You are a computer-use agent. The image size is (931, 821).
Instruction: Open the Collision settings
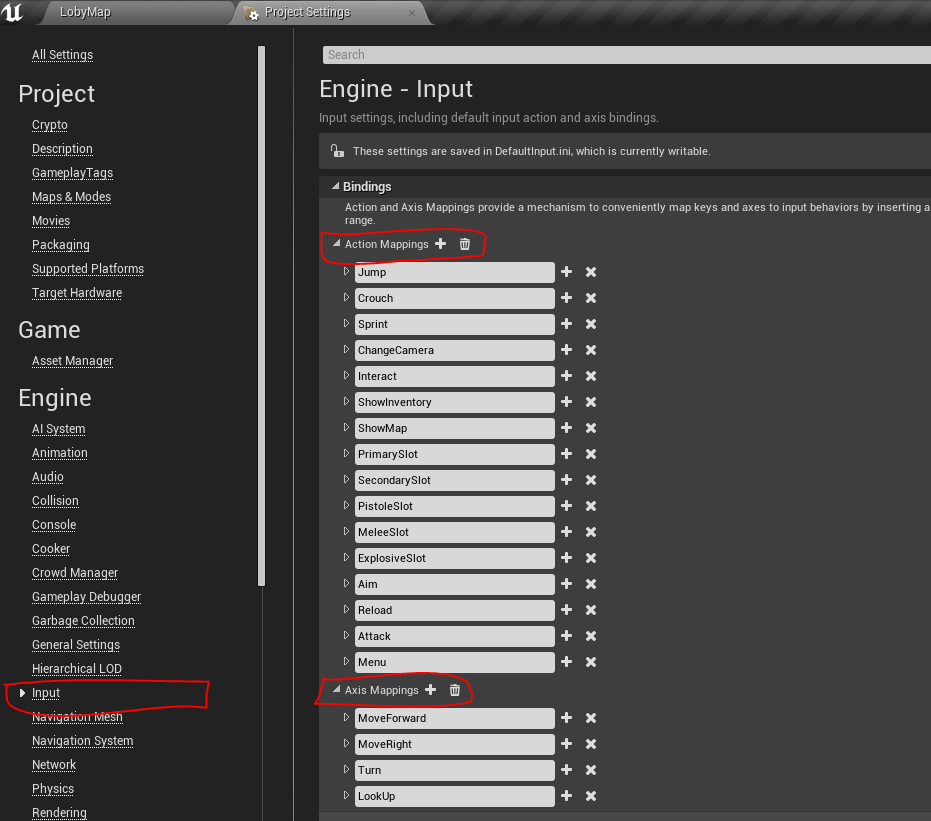click(x=55, y=501)
